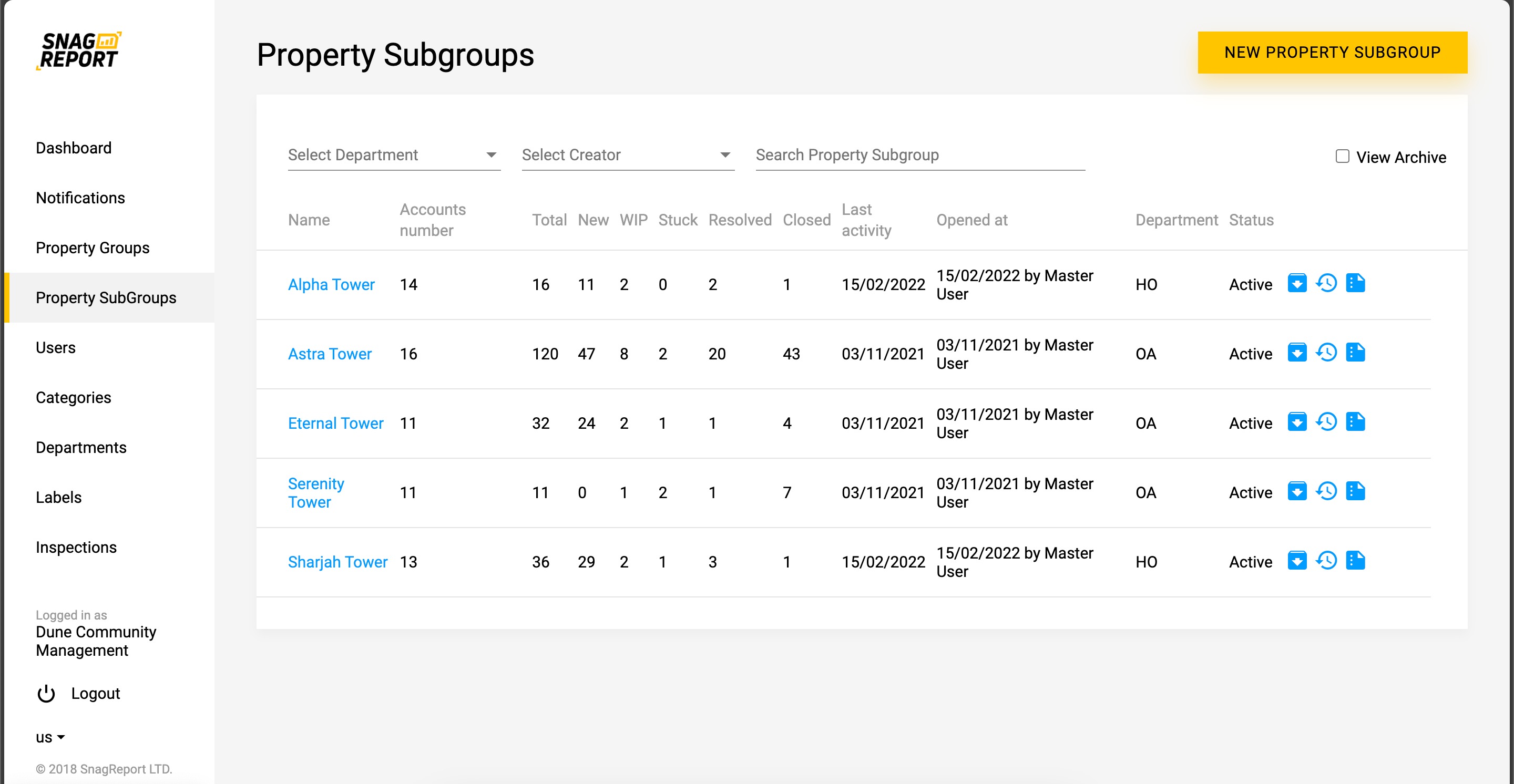
Task: Go to Dashboard in sidebar
Action: click(x=74, y=148)
